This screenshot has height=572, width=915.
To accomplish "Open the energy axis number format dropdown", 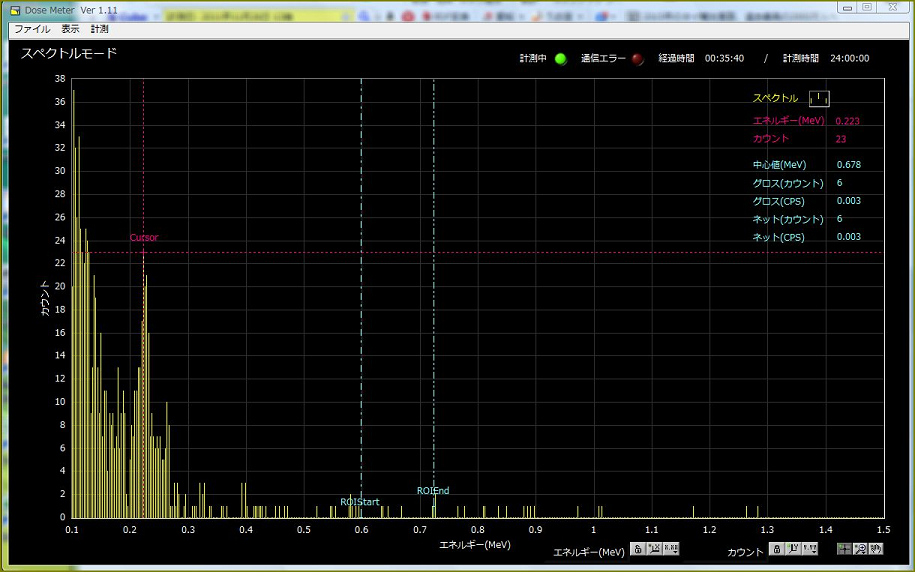I will tap(671, 549).
